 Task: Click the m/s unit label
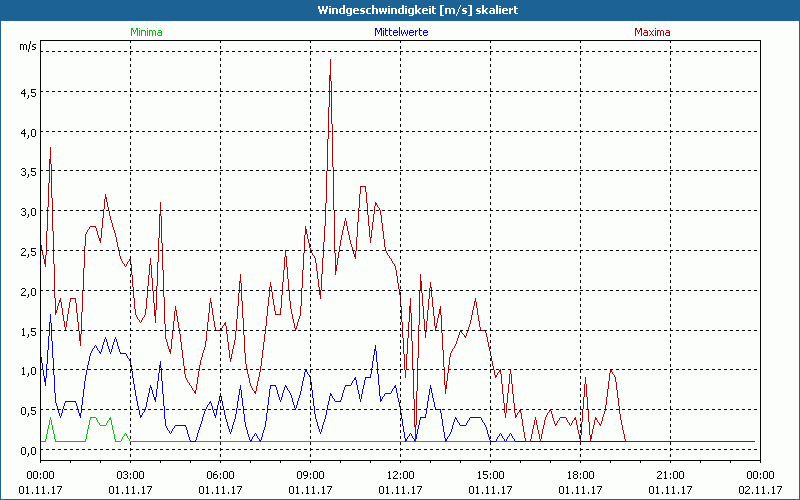pos(27,46)
